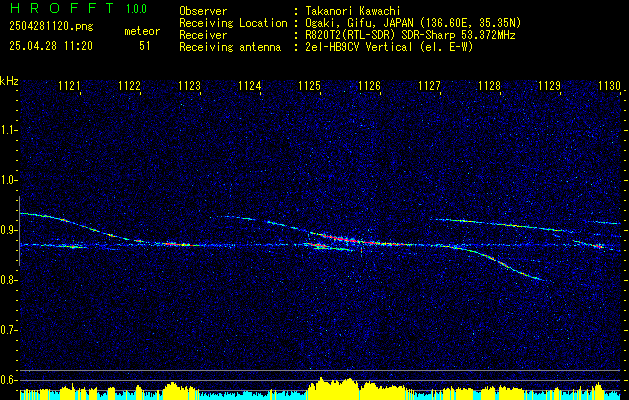Click the 1122 time marker

tap(130, 85)
